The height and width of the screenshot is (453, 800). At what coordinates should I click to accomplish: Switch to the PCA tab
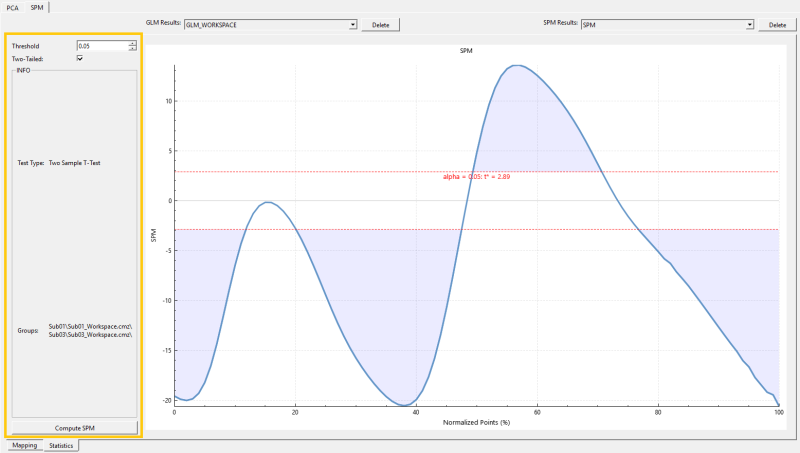(12, 8)
